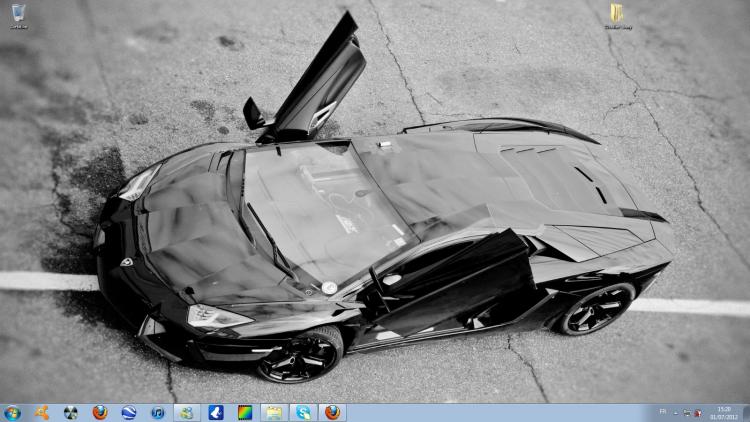Open the clock and date display
This screenshot has height=422, width=750.
click(724, 413)
